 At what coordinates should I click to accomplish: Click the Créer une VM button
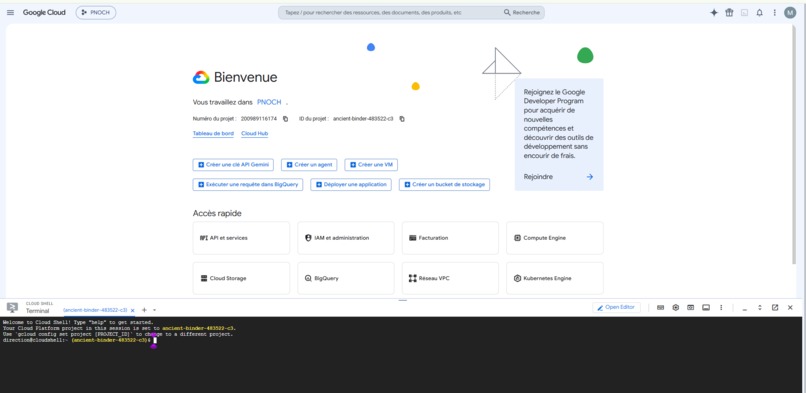371,165
